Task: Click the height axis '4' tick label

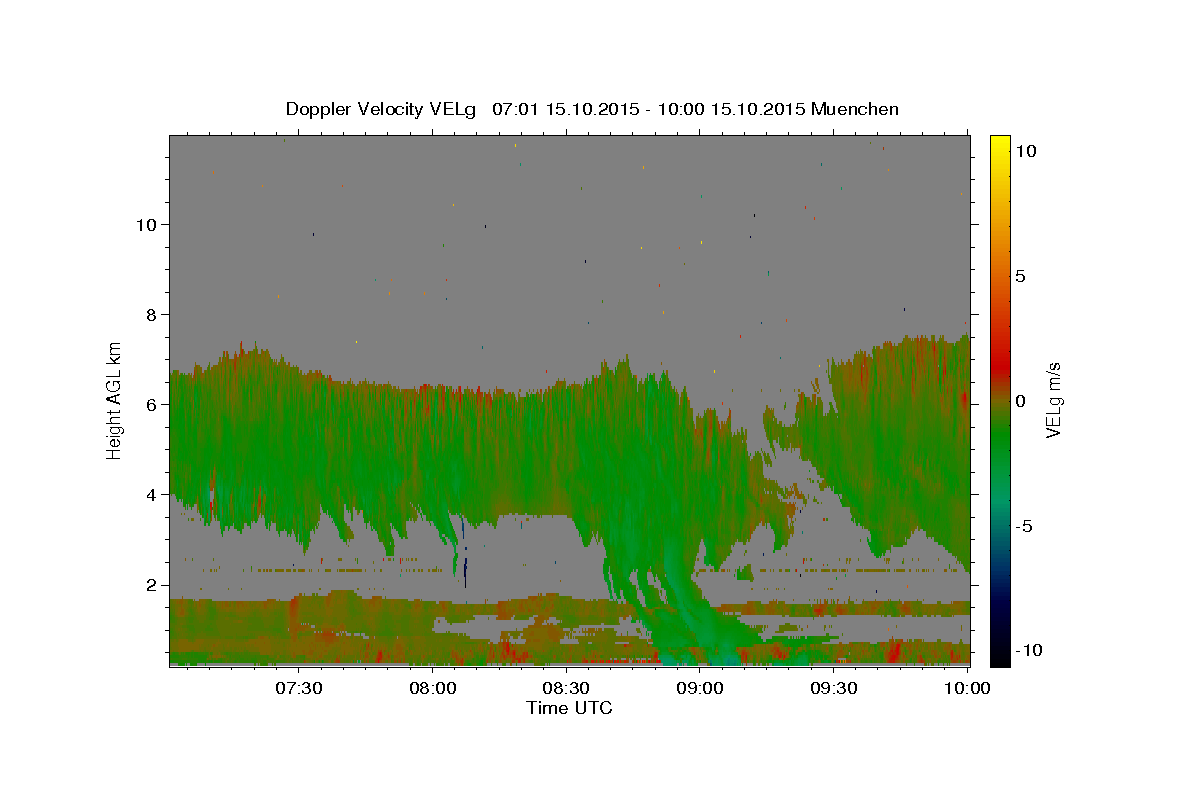Action: (x=153, y=495)
